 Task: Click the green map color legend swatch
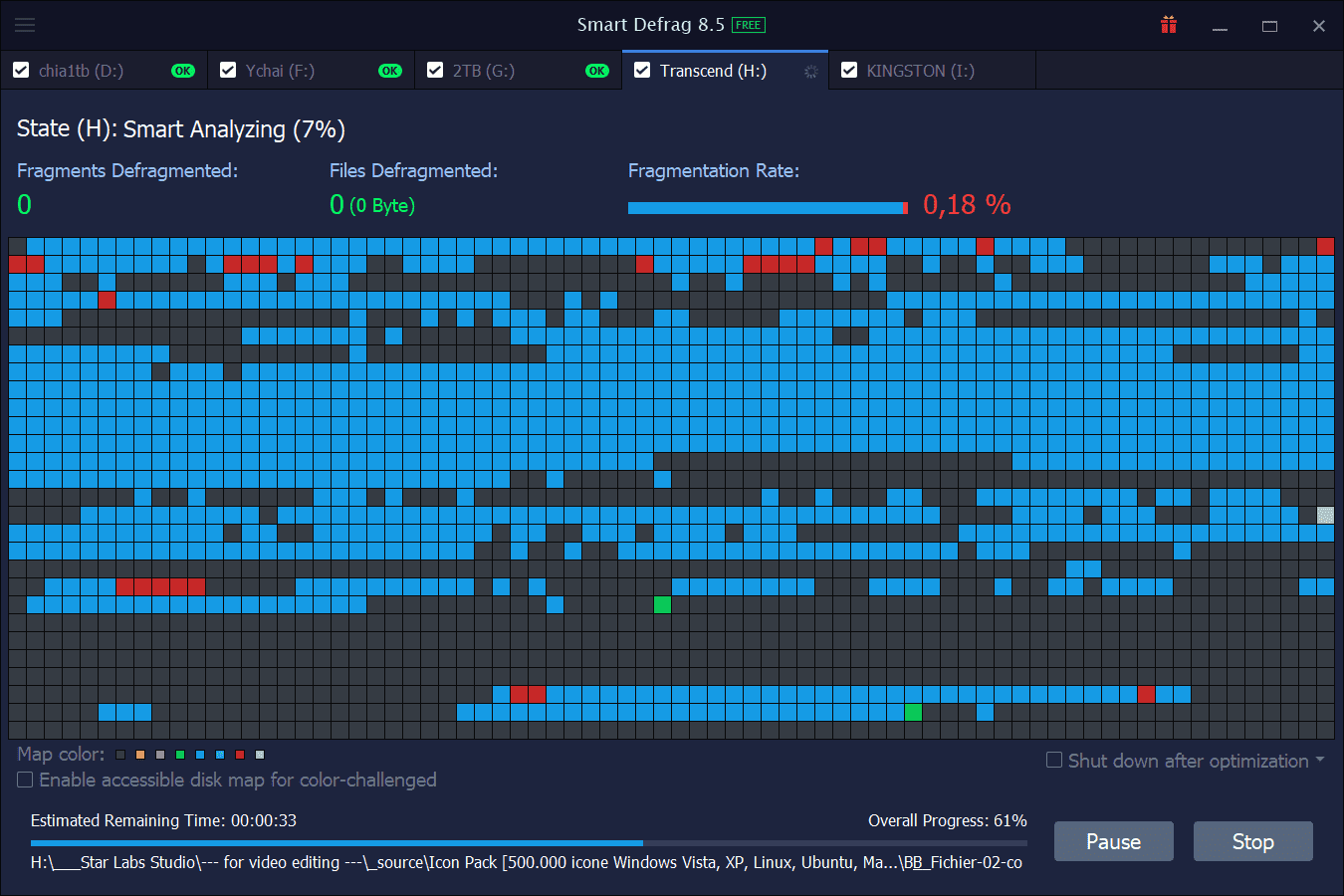(x=180, y=755)
